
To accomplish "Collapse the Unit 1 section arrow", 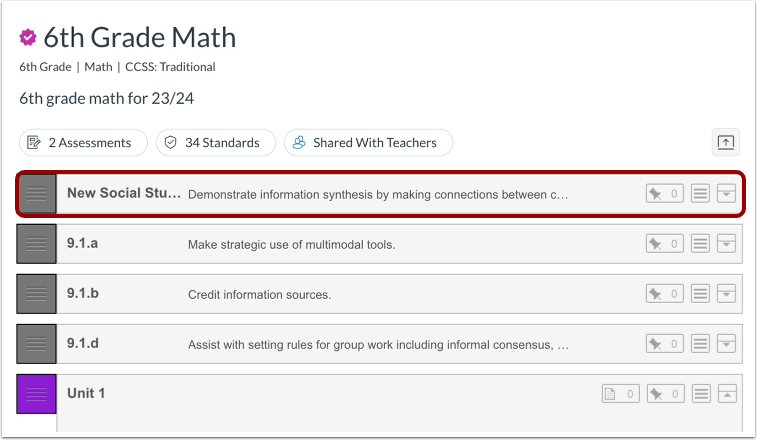I will point(727,394).
